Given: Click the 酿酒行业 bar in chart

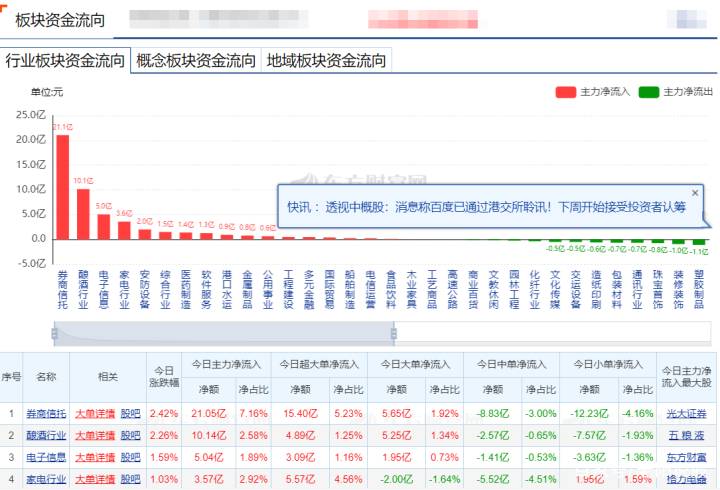Looking at the screenshot, I should (x=83, y=214).
